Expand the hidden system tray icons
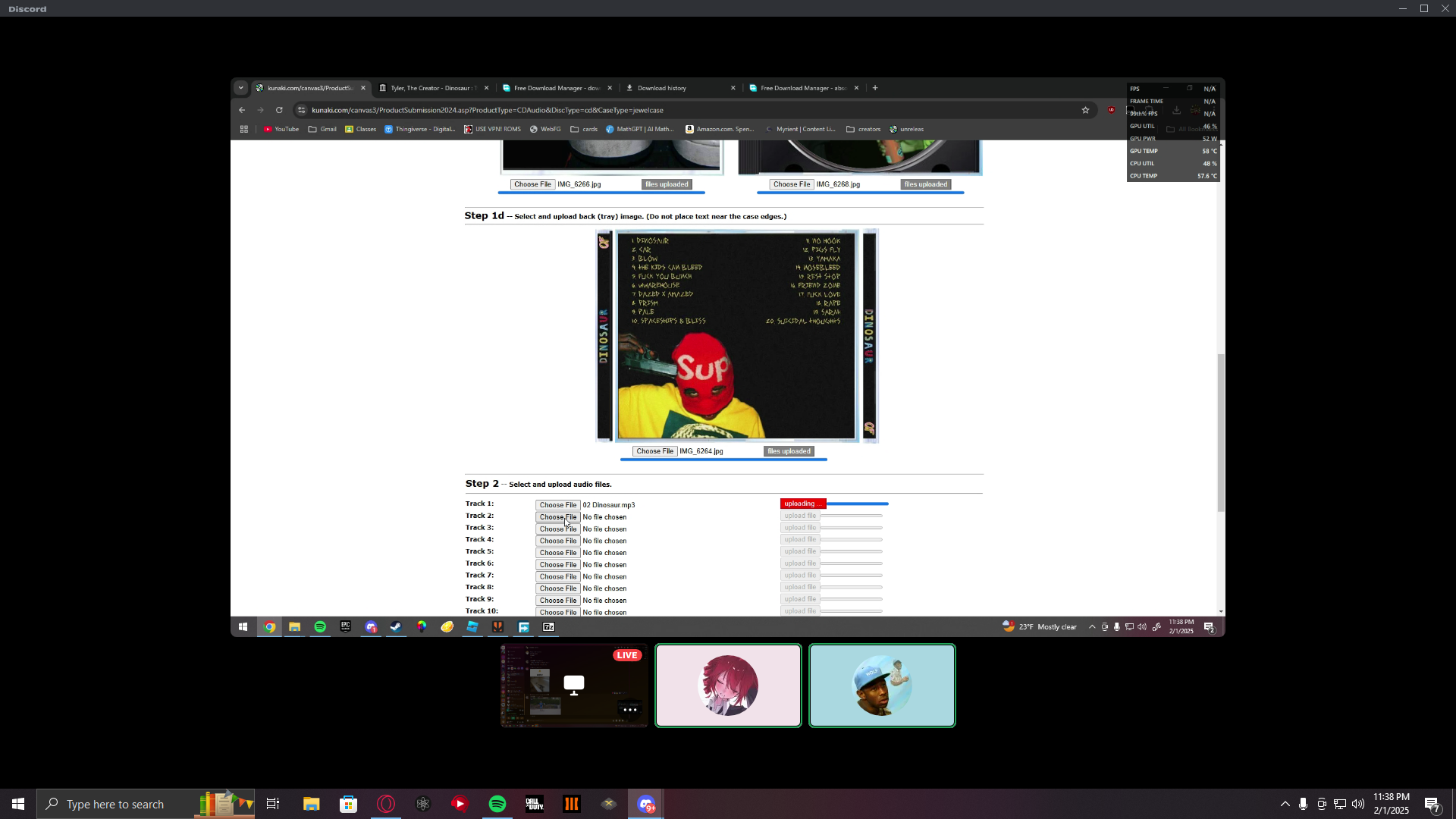 pyautogui.click(x=1285, y=804)
